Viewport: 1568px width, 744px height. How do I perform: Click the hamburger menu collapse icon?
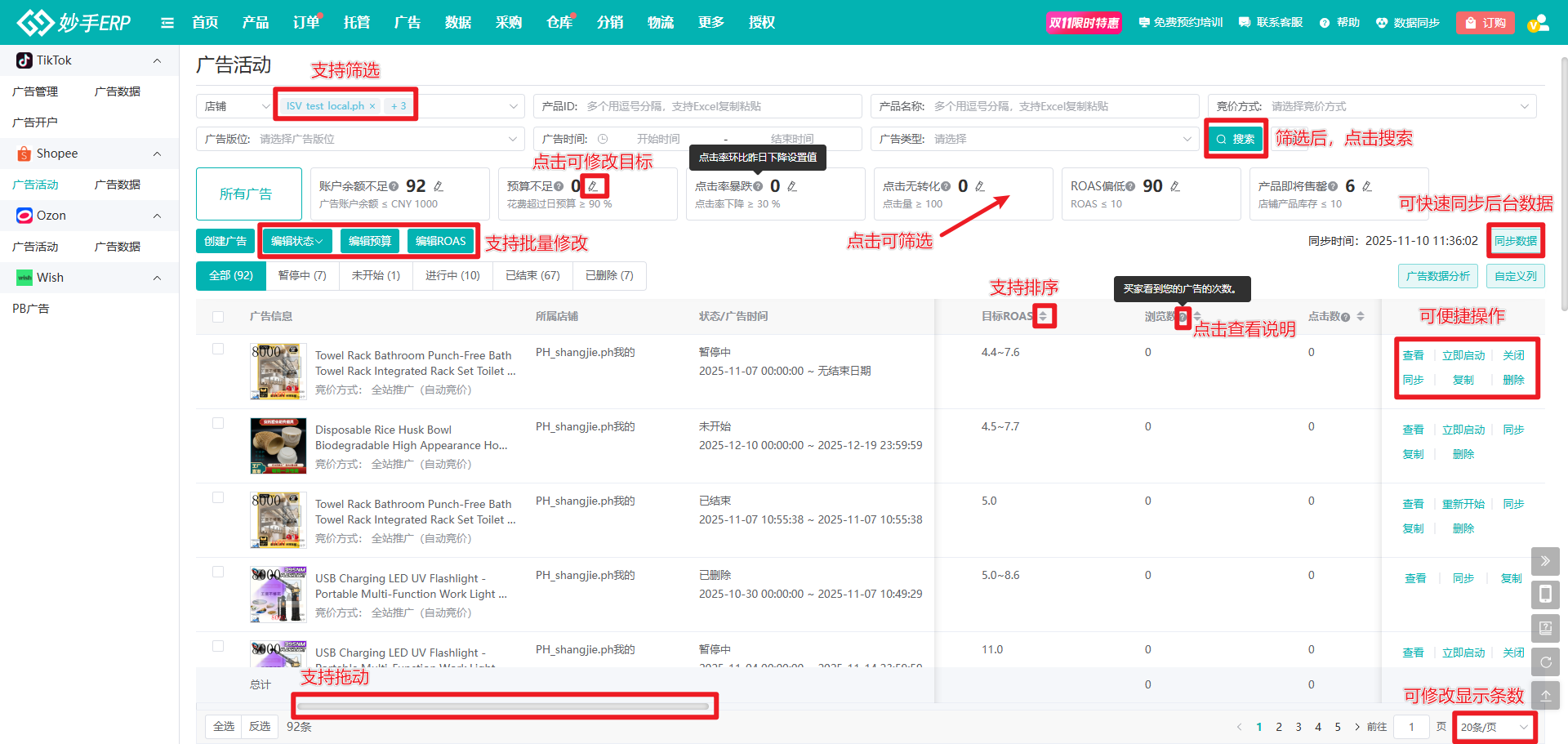(x=167, y=23)
